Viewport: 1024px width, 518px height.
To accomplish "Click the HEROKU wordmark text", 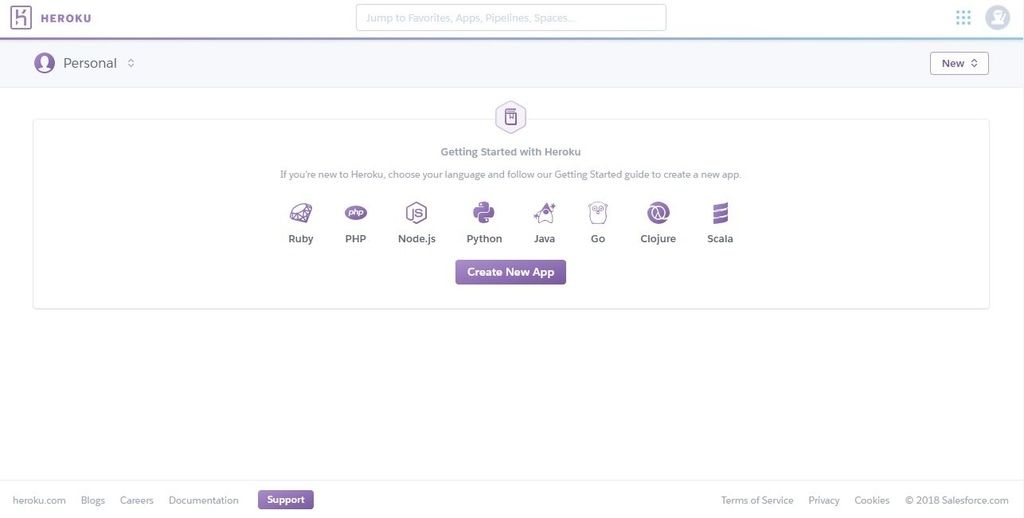I will 66,18.
